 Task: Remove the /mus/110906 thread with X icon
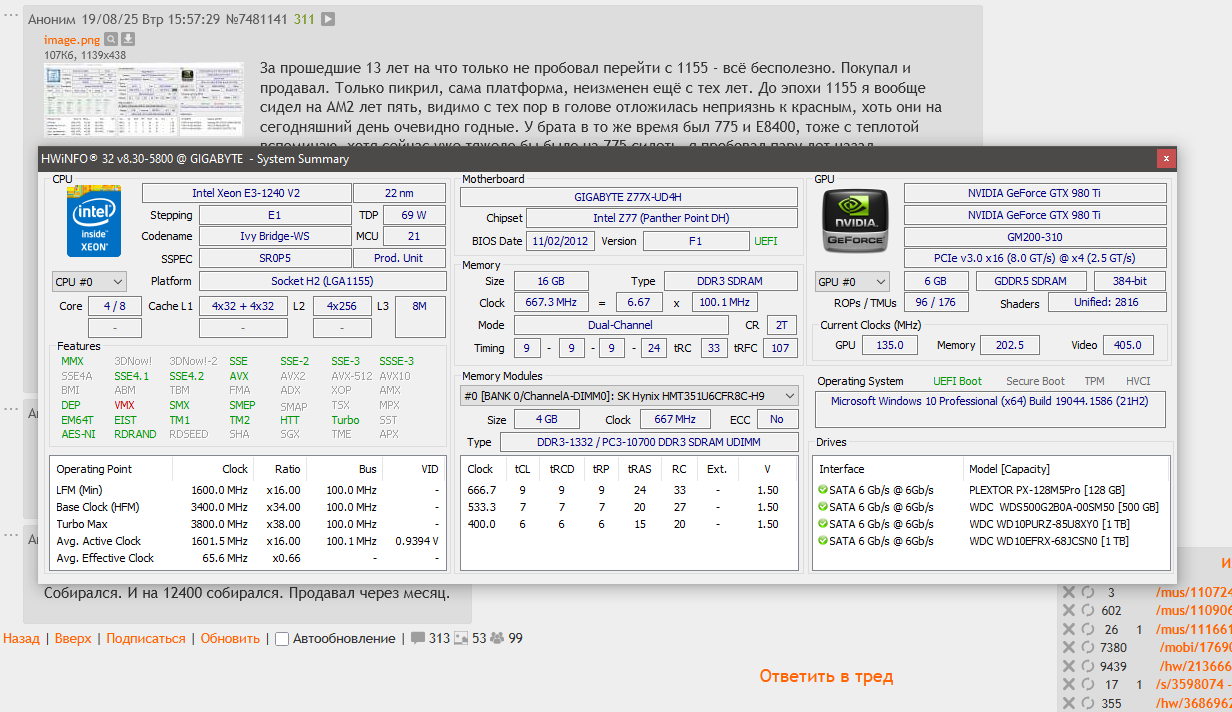1068,610
